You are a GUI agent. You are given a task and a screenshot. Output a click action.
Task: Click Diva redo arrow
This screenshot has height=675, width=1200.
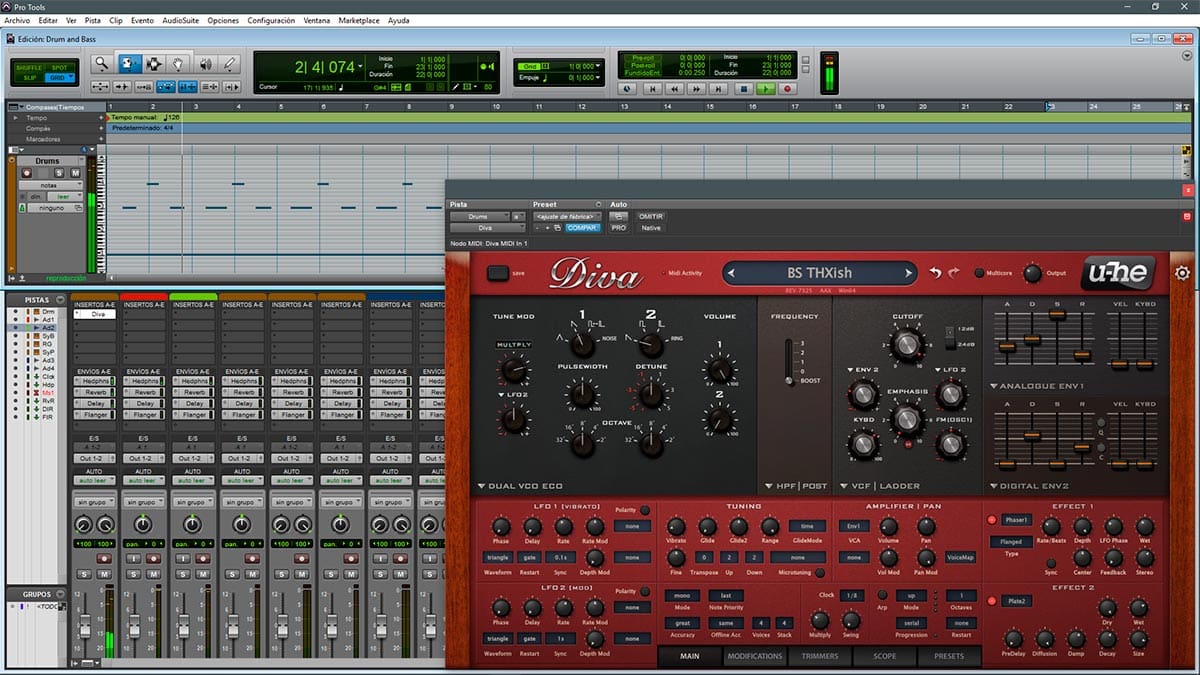click(954, 272)
